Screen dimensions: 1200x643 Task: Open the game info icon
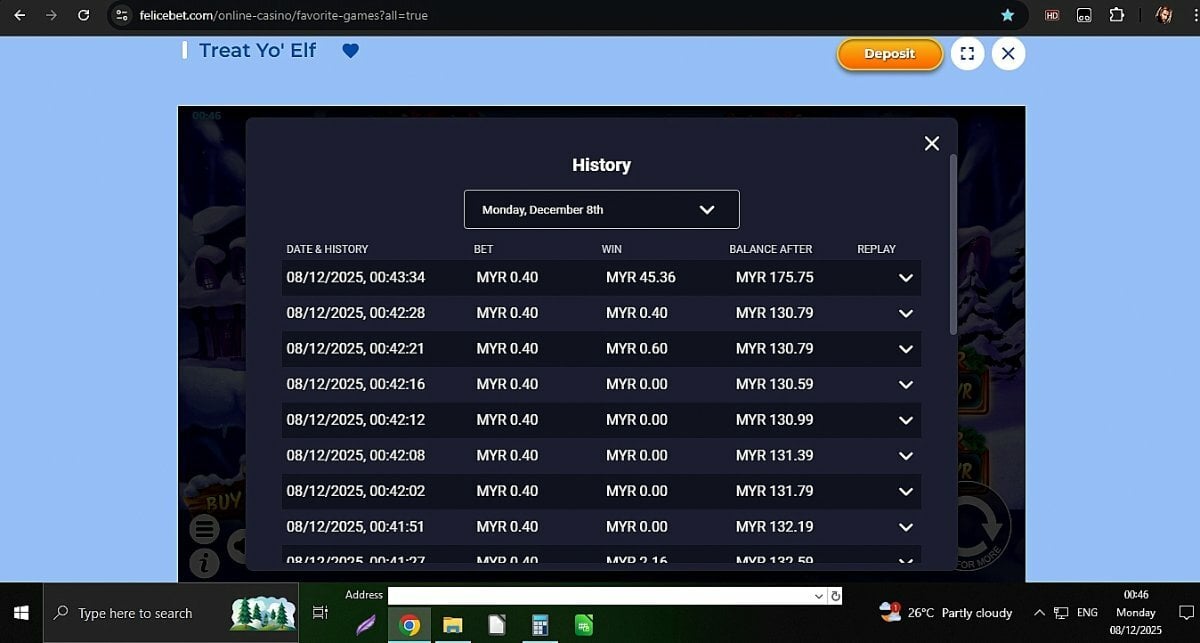204,563
